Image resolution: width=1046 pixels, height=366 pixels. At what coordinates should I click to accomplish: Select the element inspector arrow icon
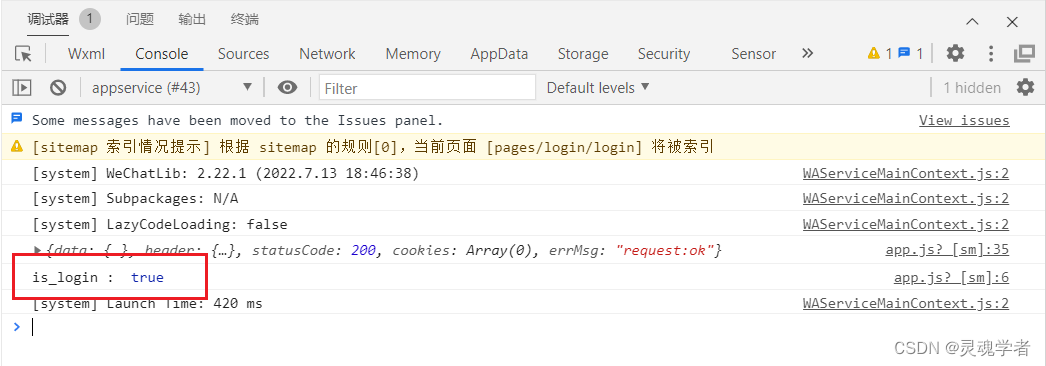(23, 54)
